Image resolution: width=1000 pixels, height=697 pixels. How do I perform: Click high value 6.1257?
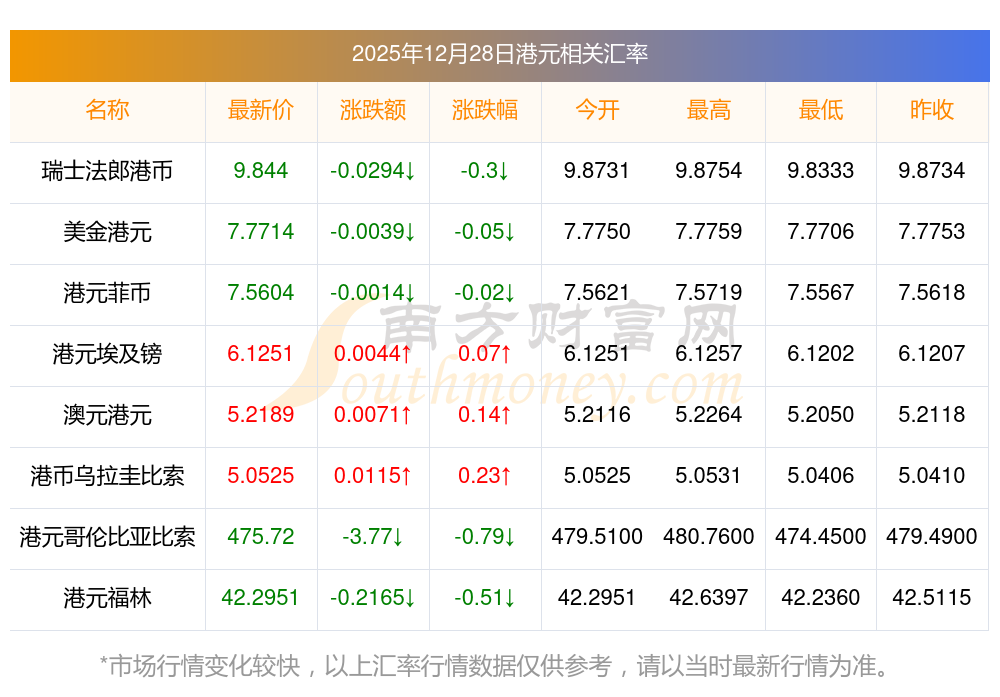(709, 353)
